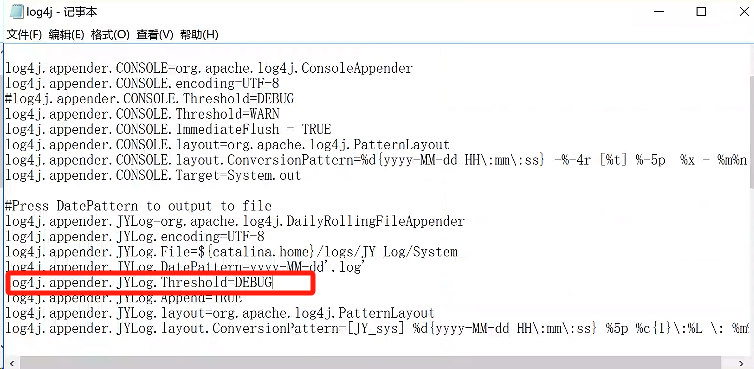Image resolution: width=754 pixels, height=369 pixels.
Task: Click the #Press DatePattern comment line
Action: 138,206
